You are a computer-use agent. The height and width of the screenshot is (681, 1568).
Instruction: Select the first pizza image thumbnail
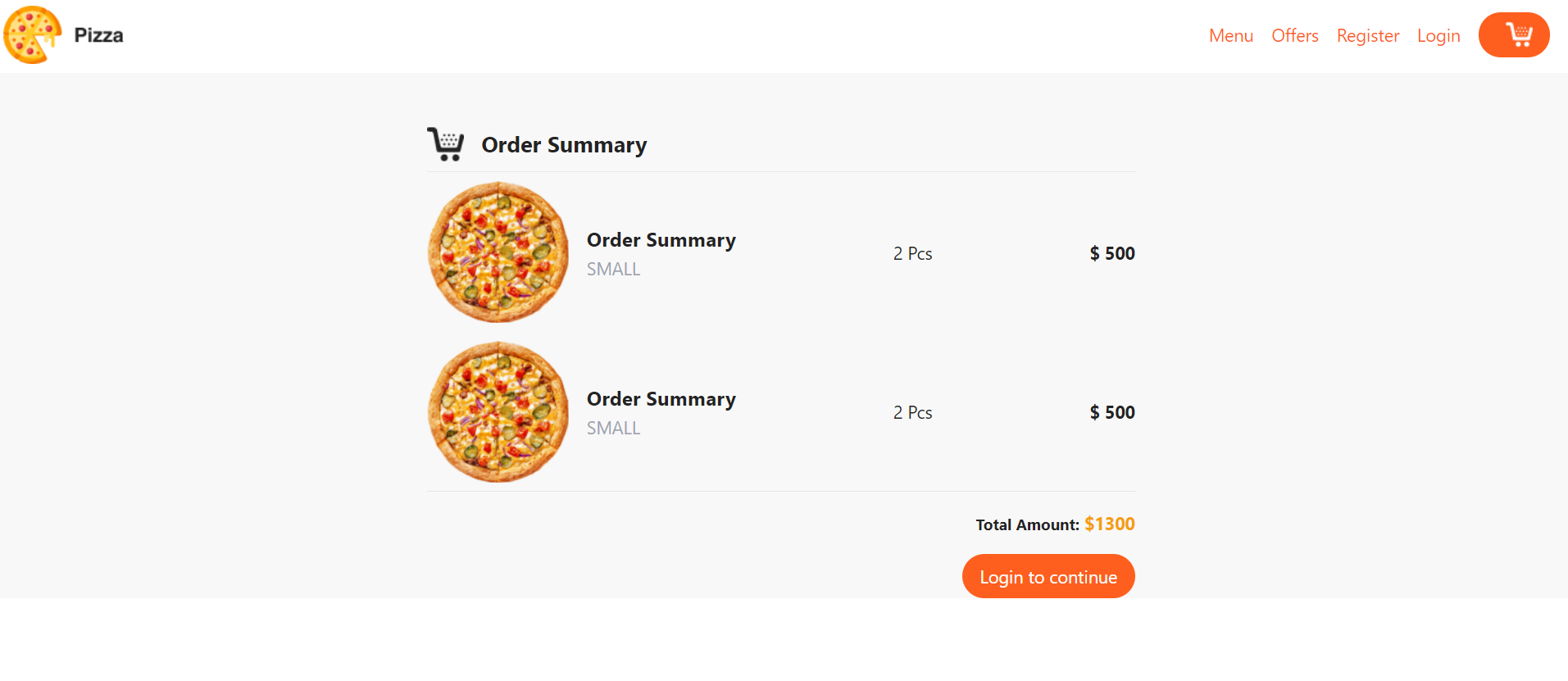click(x=497, y=252)
